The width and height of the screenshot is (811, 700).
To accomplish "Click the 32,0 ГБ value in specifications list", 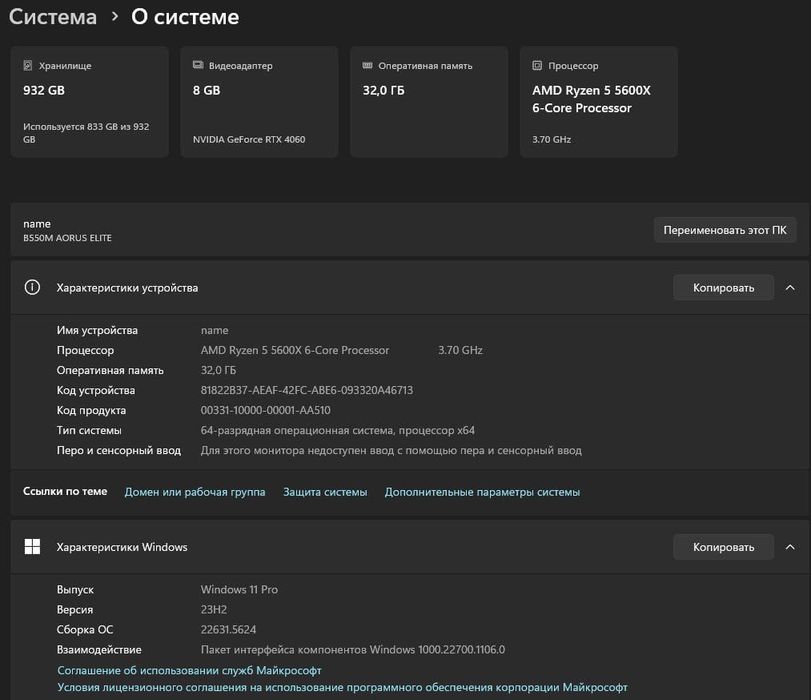I will click(218, 370).
